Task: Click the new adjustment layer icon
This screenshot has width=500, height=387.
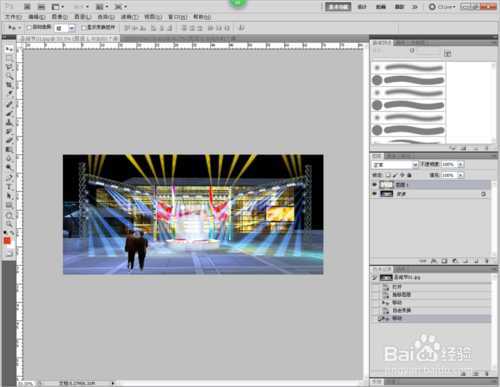Action: [455, 261]
